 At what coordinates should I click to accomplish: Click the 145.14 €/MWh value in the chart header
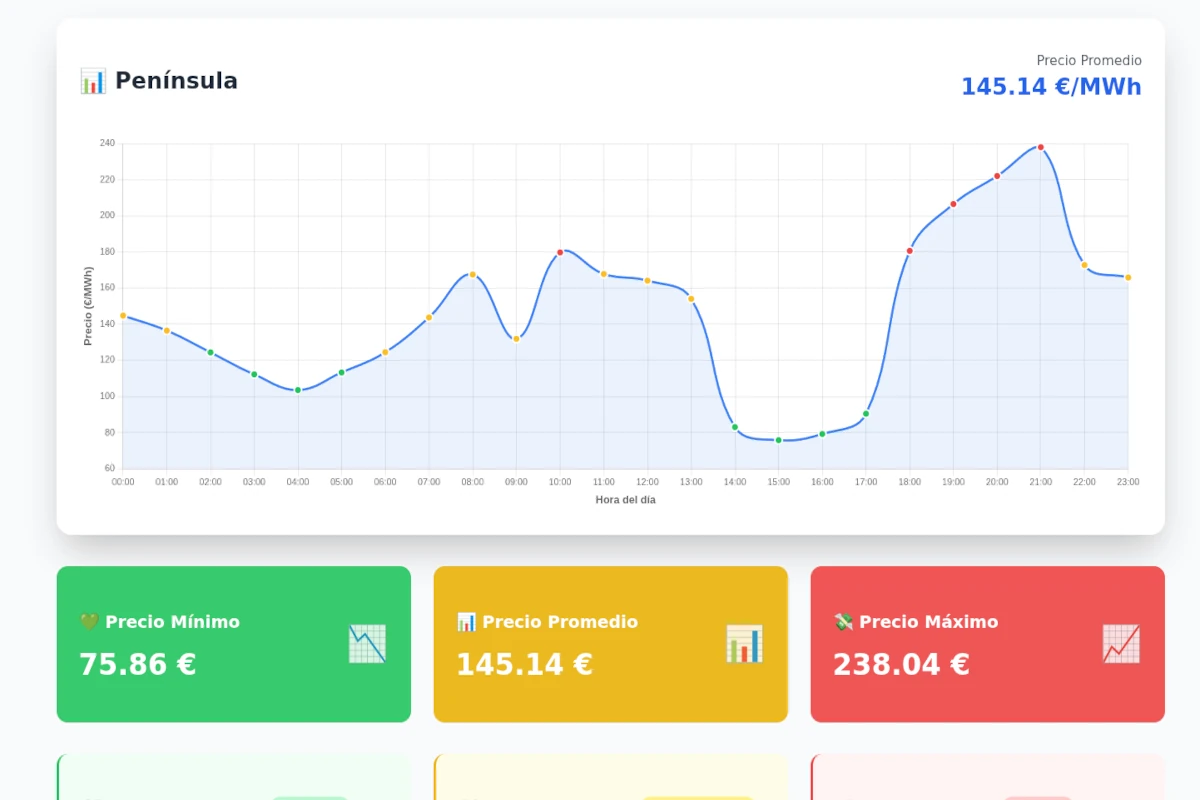point(1051,87)
